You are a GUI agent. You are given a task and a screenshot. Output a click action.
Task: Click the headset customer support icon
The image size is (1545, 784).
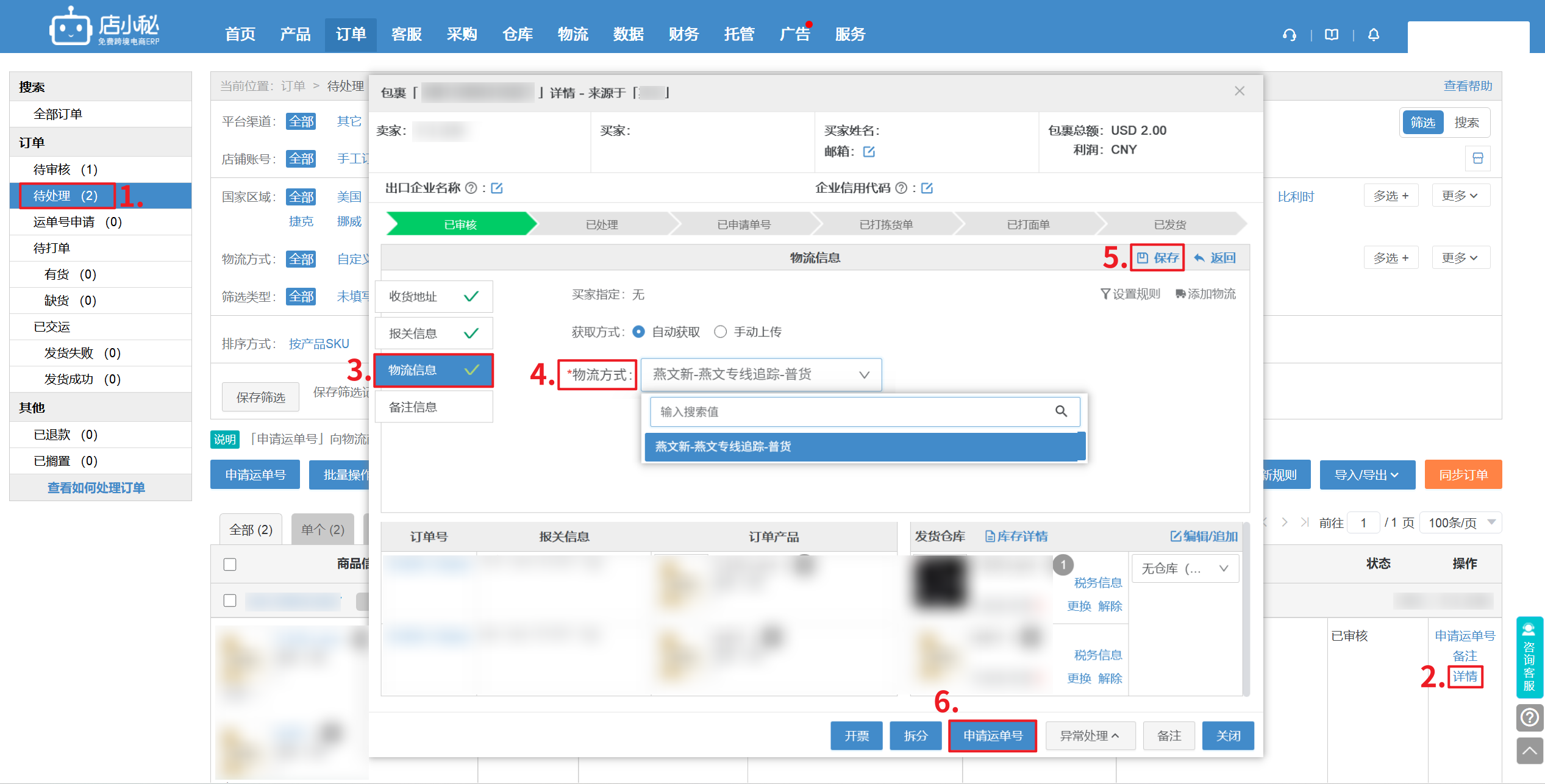[1289, 35]
